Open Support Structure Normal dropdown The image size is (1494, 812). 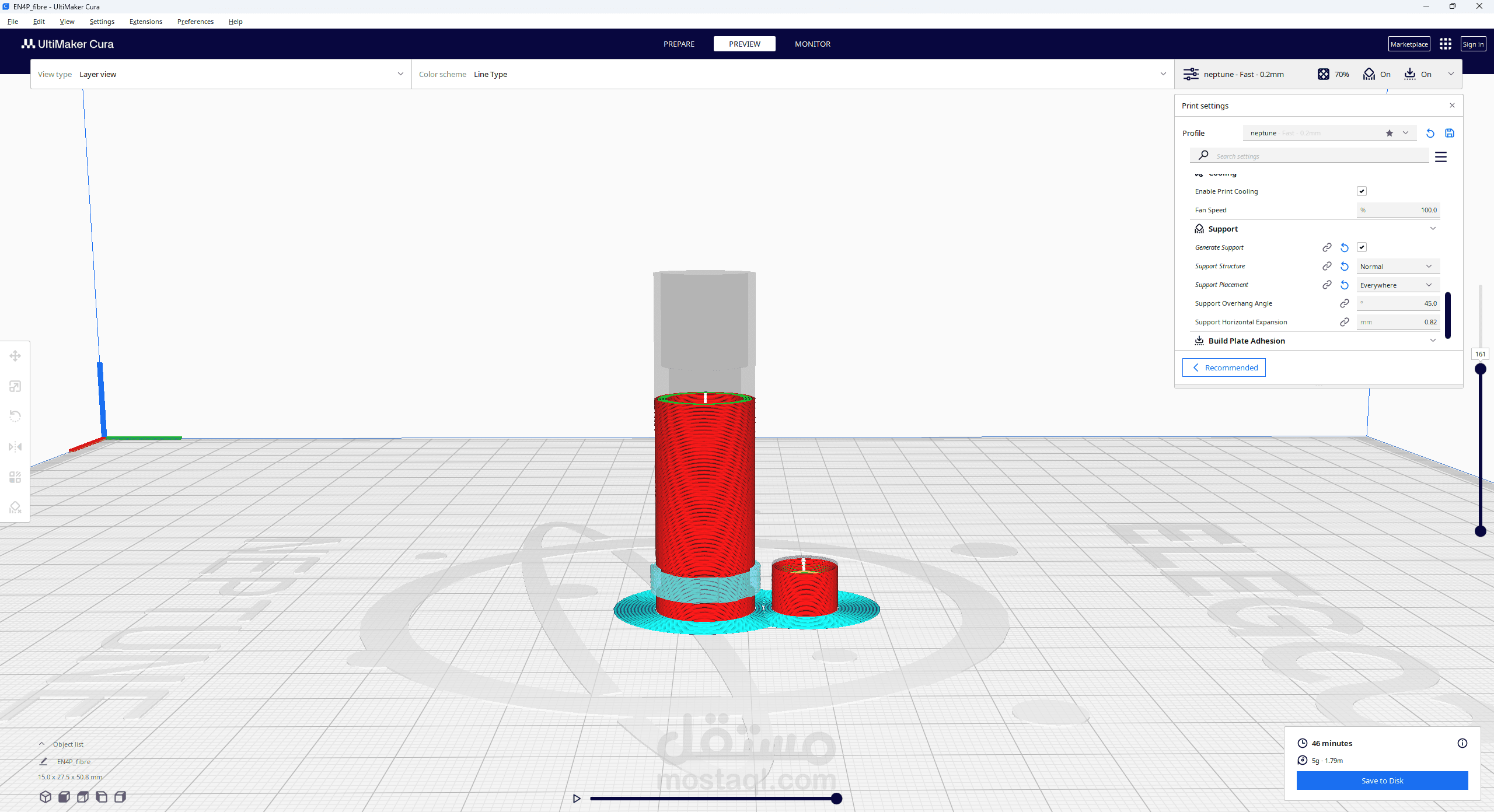pos(1398,267)
